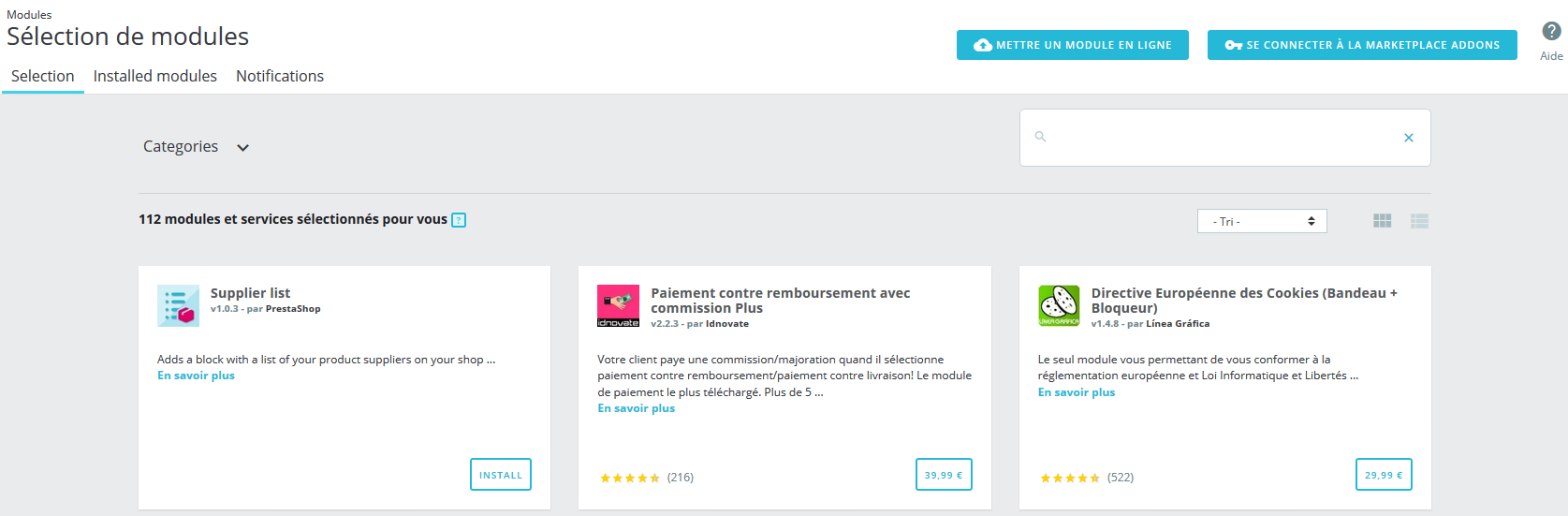
Task: Install the Supplier list module
Action: pyautogui.click(x=500, y=475)
